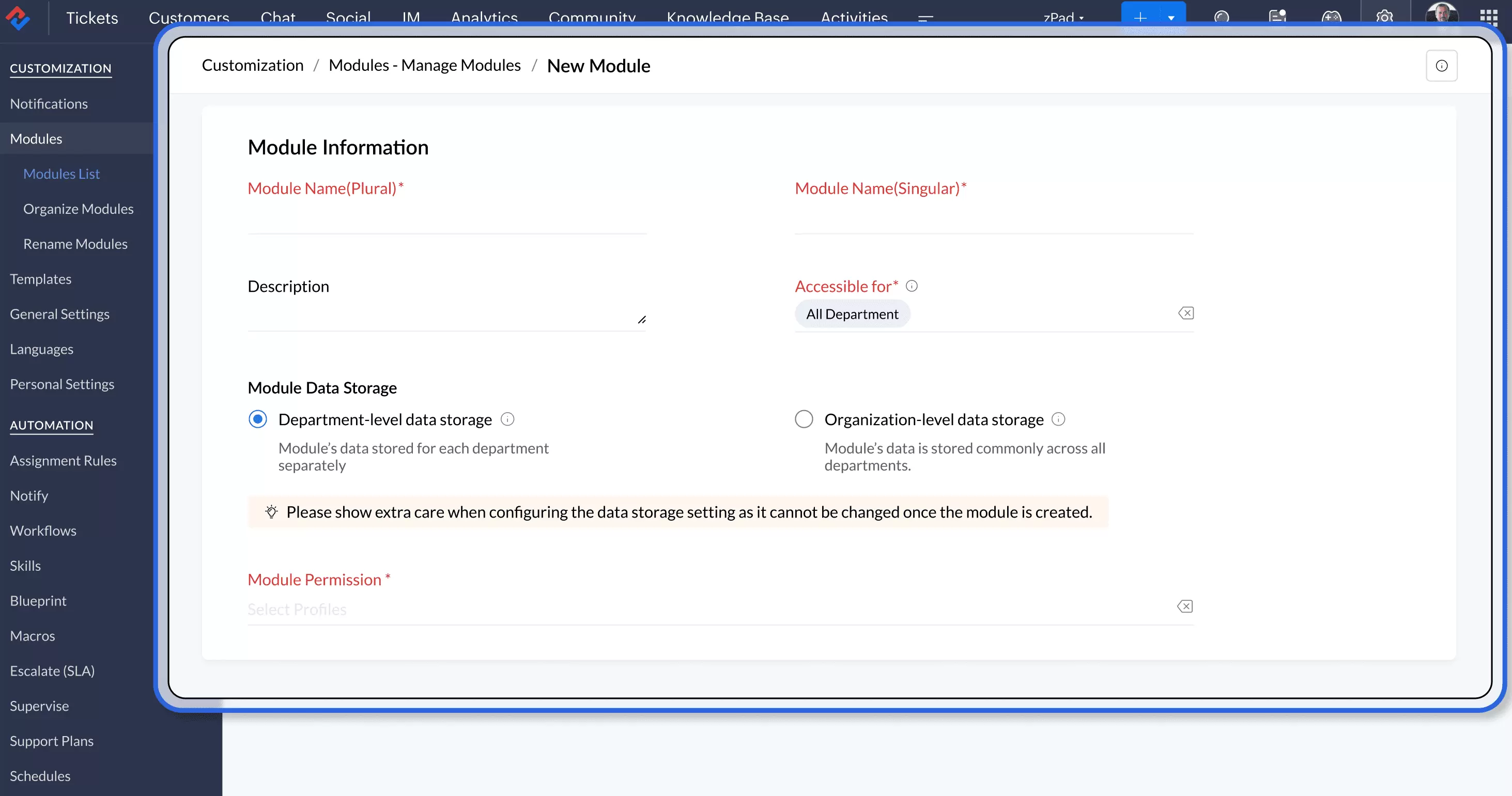Open the Tickets tab
Viewport: 1512px width, 796px height.
tap(91, 18)
